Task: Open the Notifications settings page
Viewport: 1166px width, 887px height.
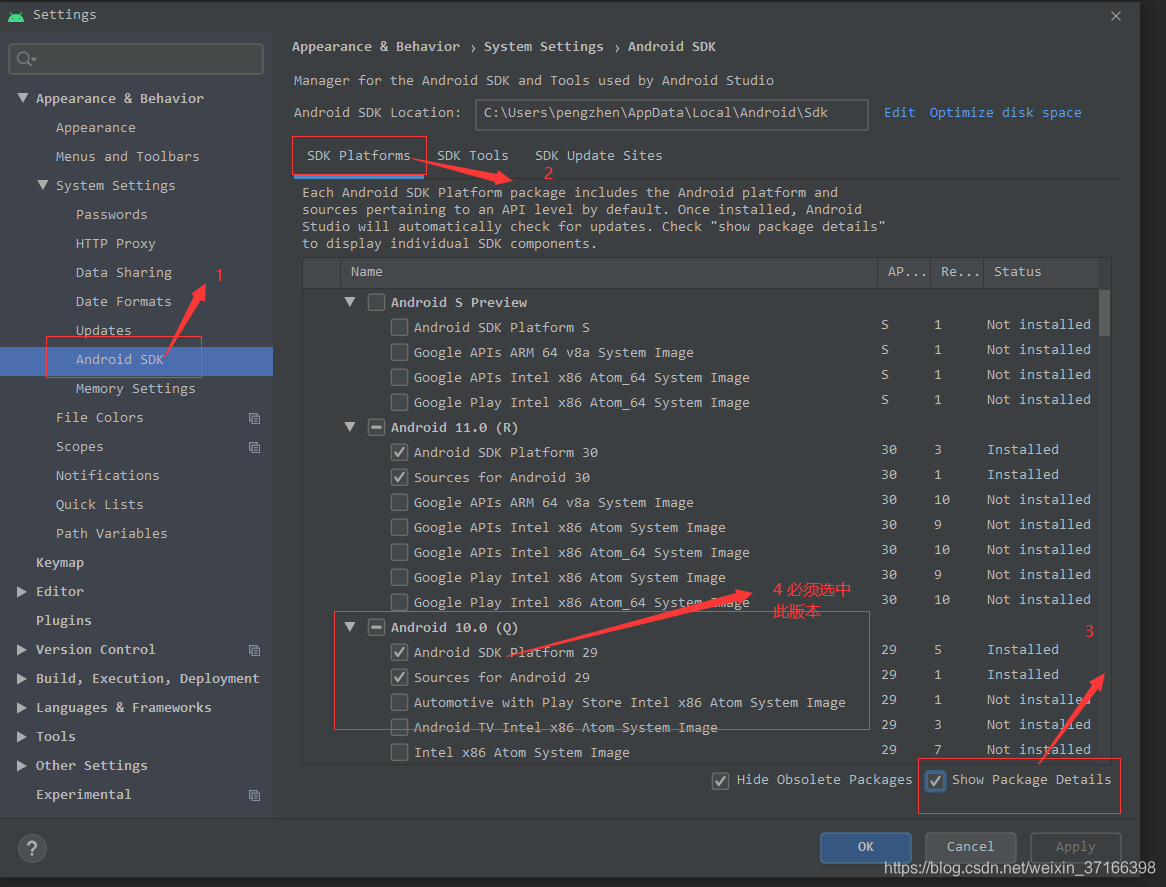Action: point(107,476)
